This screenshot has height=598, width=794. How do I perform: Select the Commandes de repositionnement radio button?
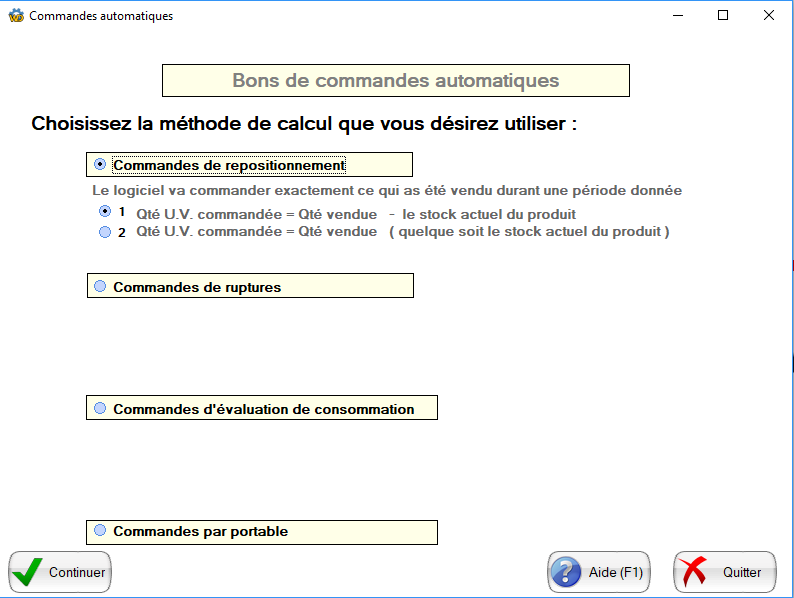coord(100,164)
